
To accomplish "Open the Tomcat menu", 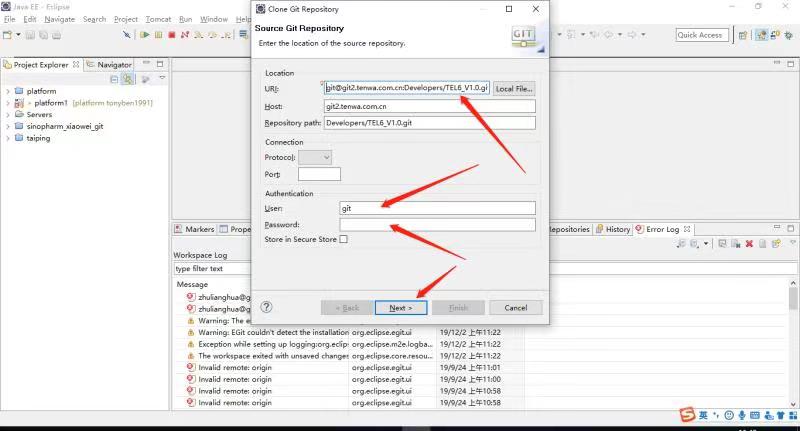I will pyautogui.click(x=158, y=19).
